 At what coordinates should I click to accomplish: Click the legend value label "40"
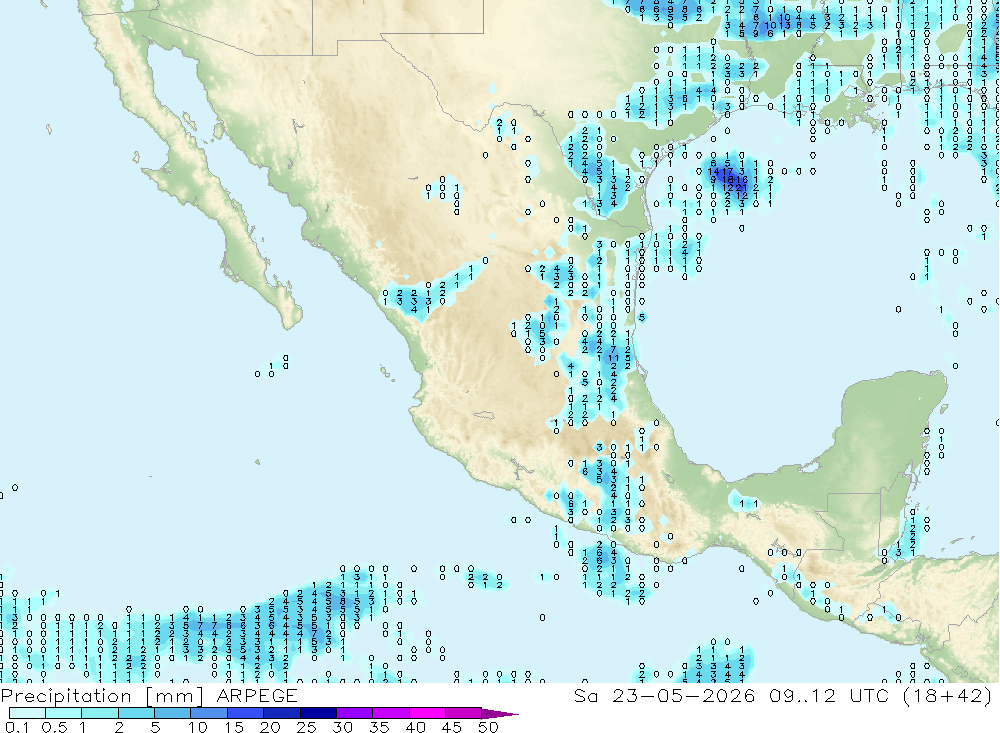(x=416, y=727)
